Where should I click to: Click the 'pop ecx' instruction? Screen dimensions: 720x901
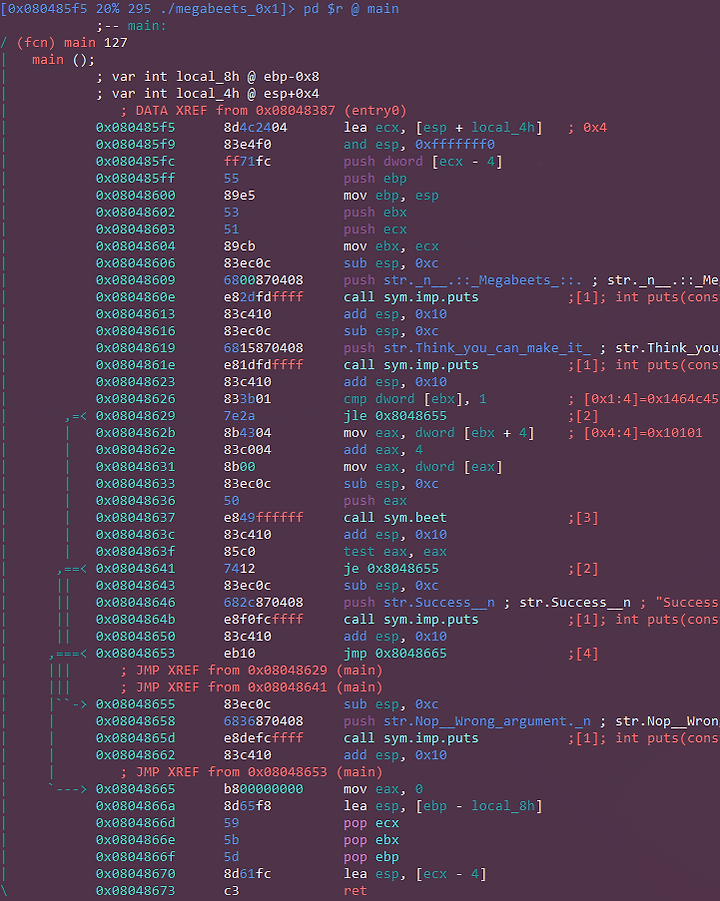[x=371, y=823]
